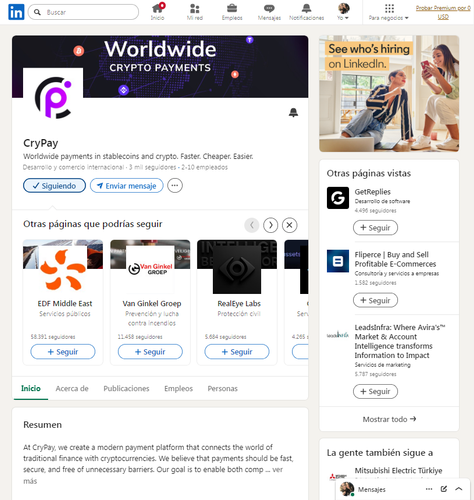474x500 pixels.
Task: Click Fliperce Buy and Sell page name
Action: (x=395, y=259)
